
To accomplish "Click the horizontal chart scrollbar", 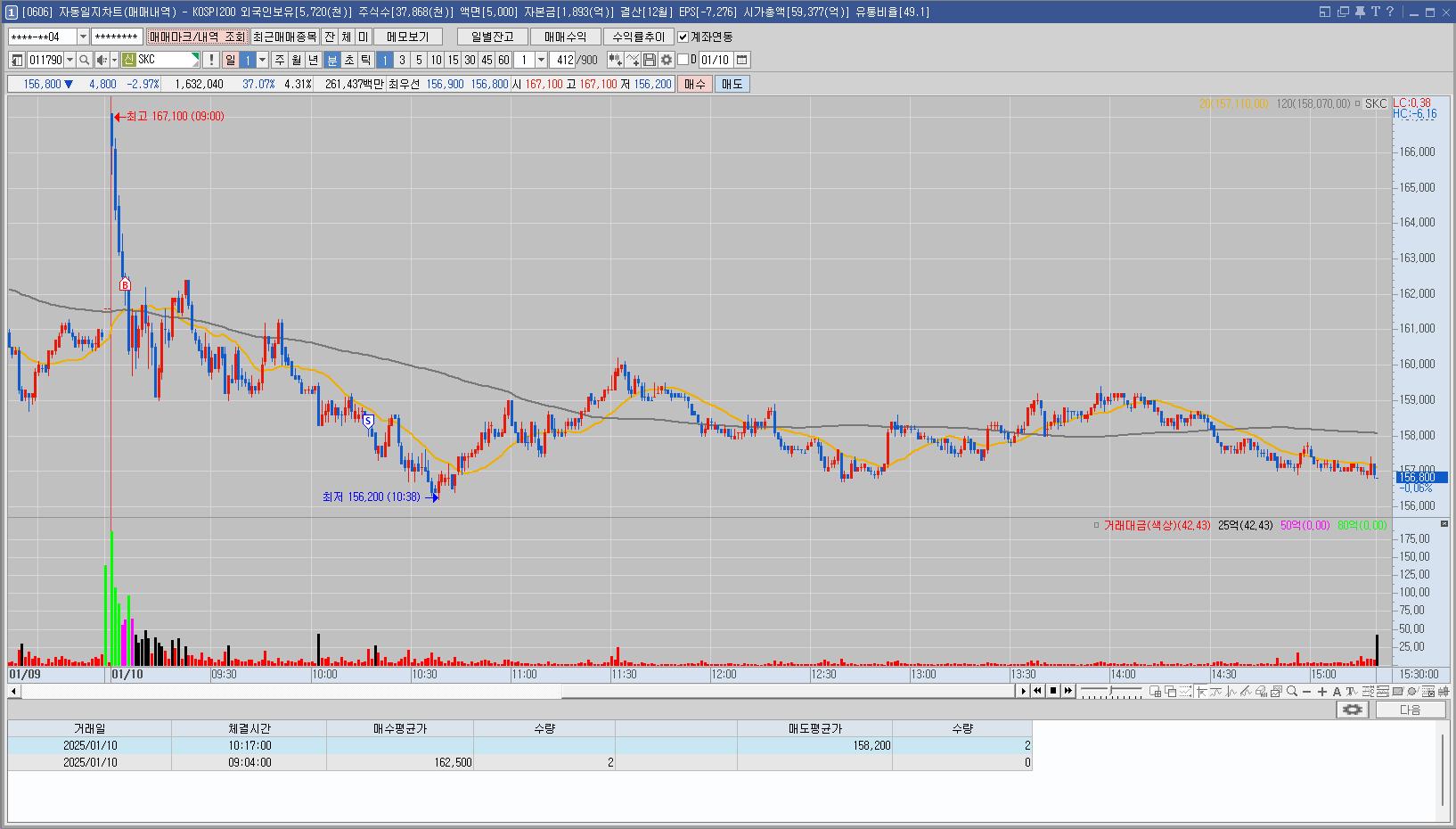I will pyautogui.click(x=512, y=691).
